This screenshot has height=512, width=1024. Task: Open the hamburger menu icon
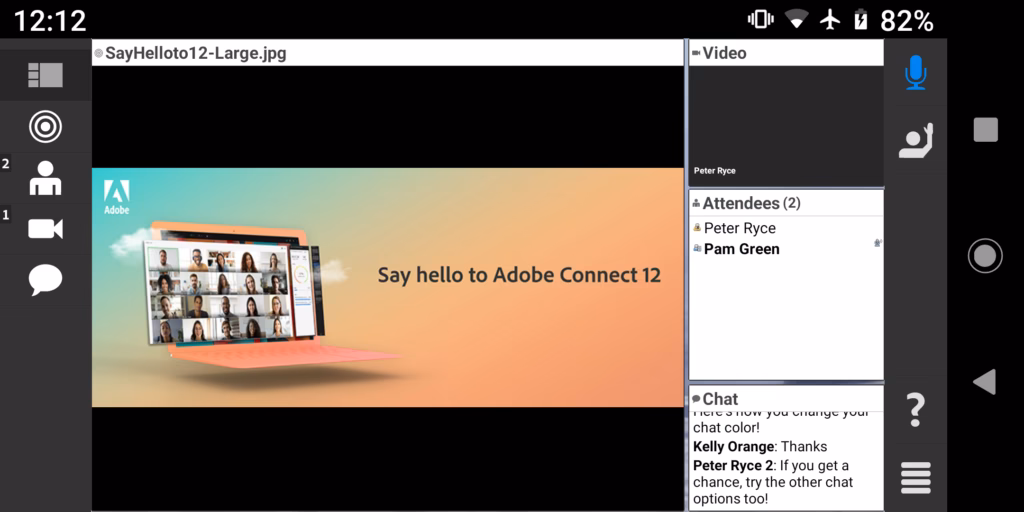point(916,478)
